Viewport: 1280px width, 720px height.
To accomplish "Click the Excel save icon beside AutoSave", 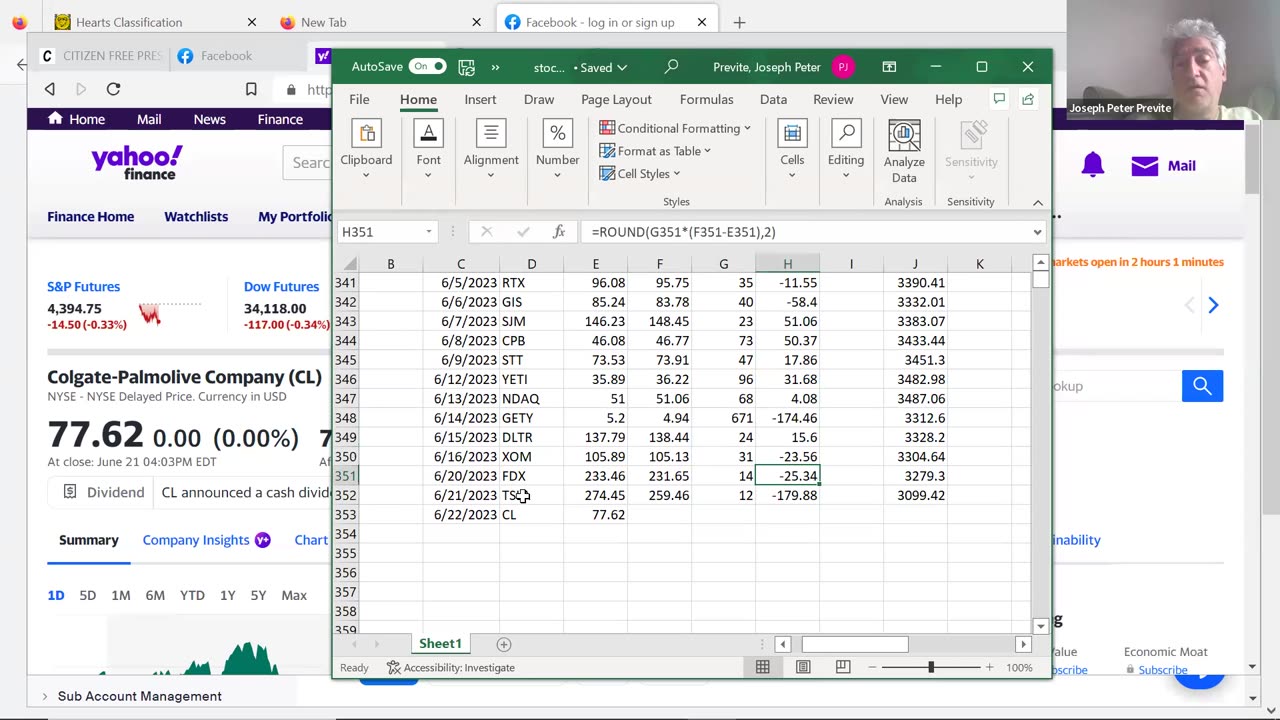I will point(466,67).
